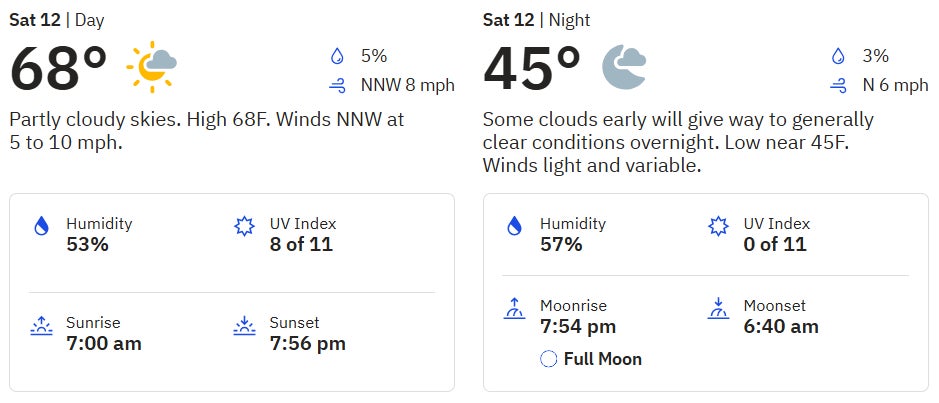Click the partly cloudy sun icon
The width and height of the screenshot is (939, 403).
pos(151,67)
